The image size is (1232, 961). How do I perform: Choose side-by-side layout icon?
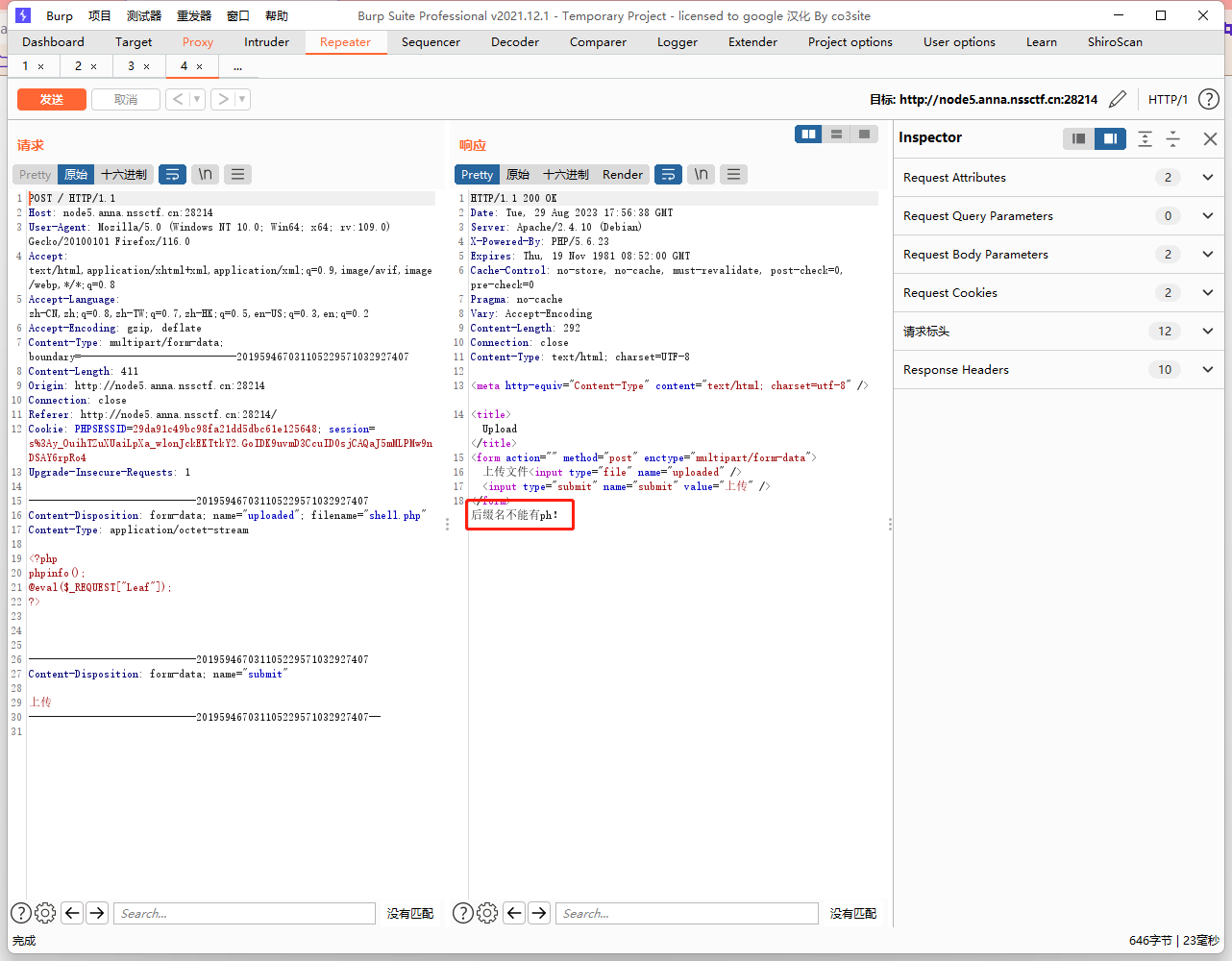click(x=808, y=135)
